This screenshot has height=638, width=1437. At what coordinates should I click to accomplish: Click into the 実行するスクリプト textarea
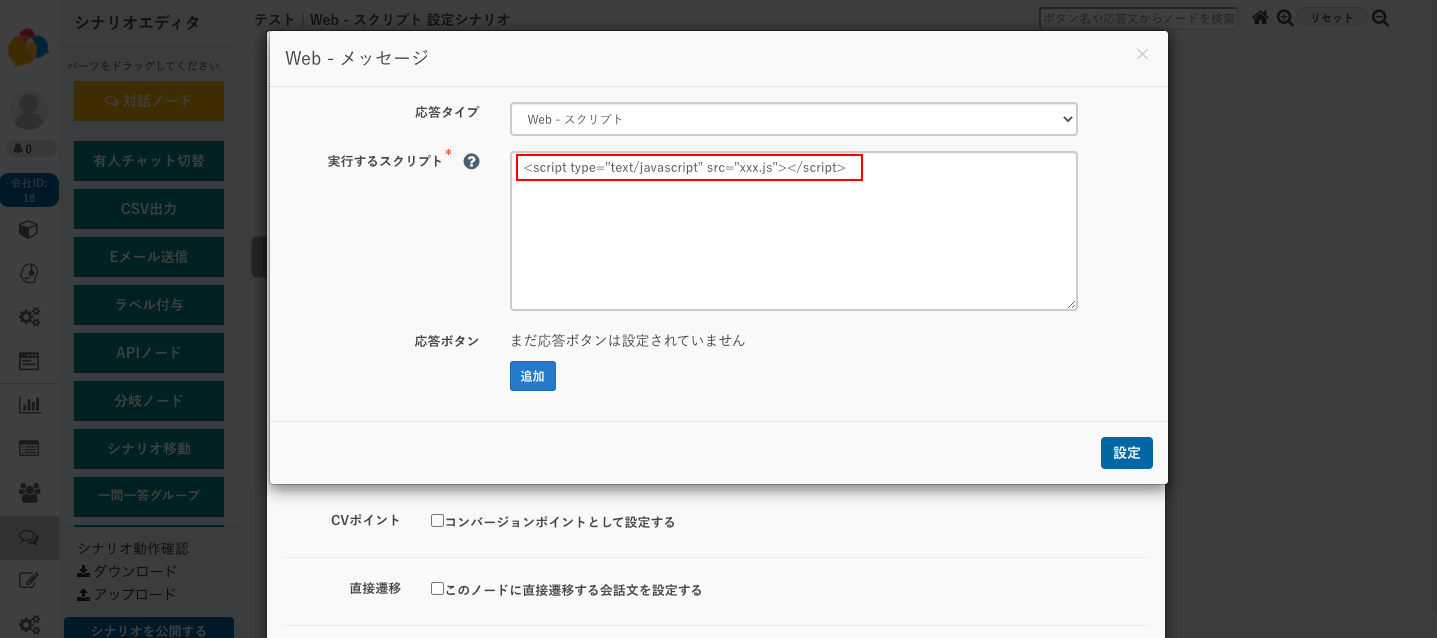pyautogui.click(x=794, y=231)
